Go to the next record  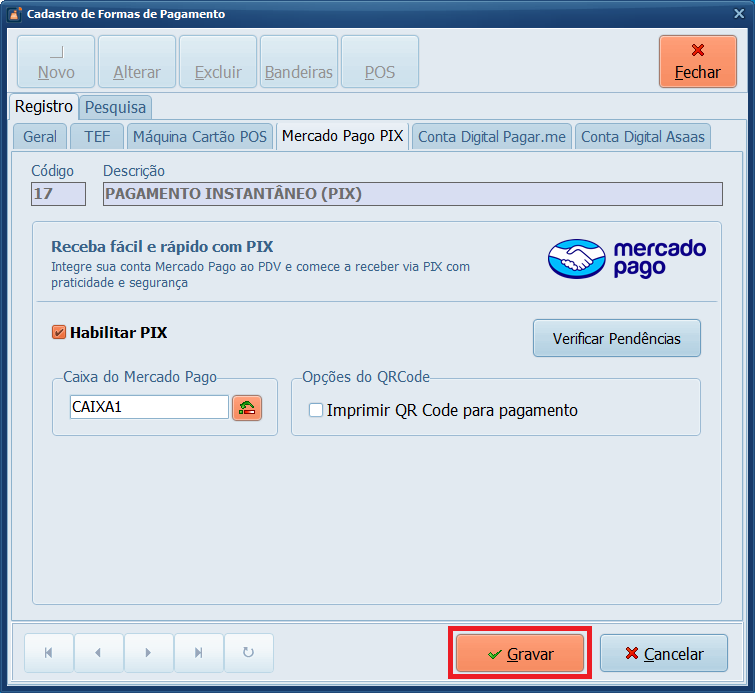tap(148, 653)
